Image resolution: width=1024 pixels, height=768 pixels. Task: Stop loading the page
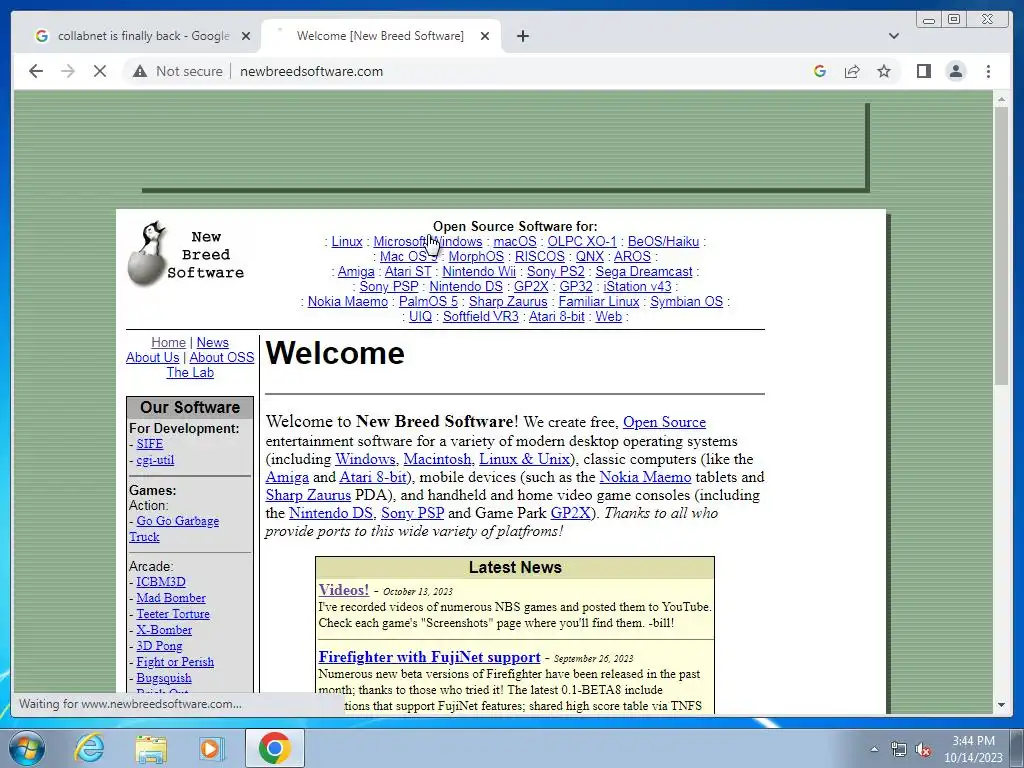point(100,71)
